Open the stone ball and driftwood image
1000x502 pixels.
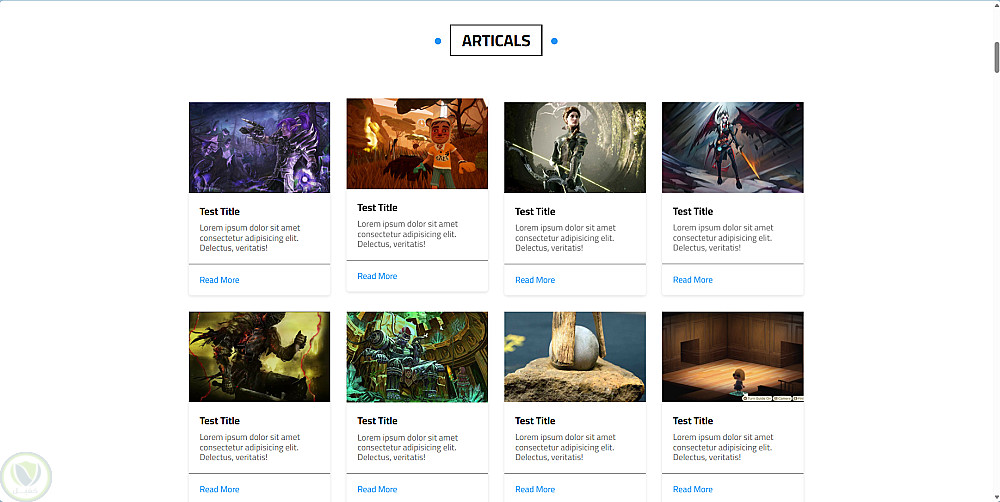pyautogui.click(x=575, y=357)
